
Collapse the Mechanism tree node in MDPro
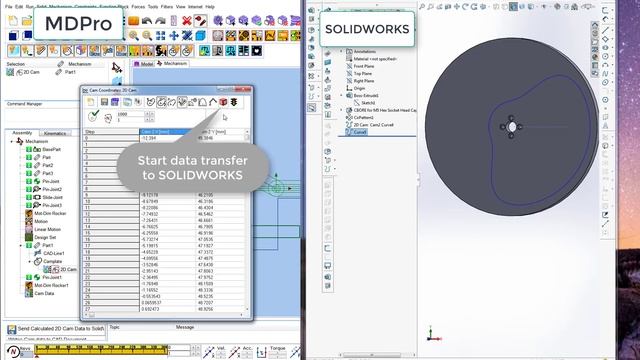point(11,141)
